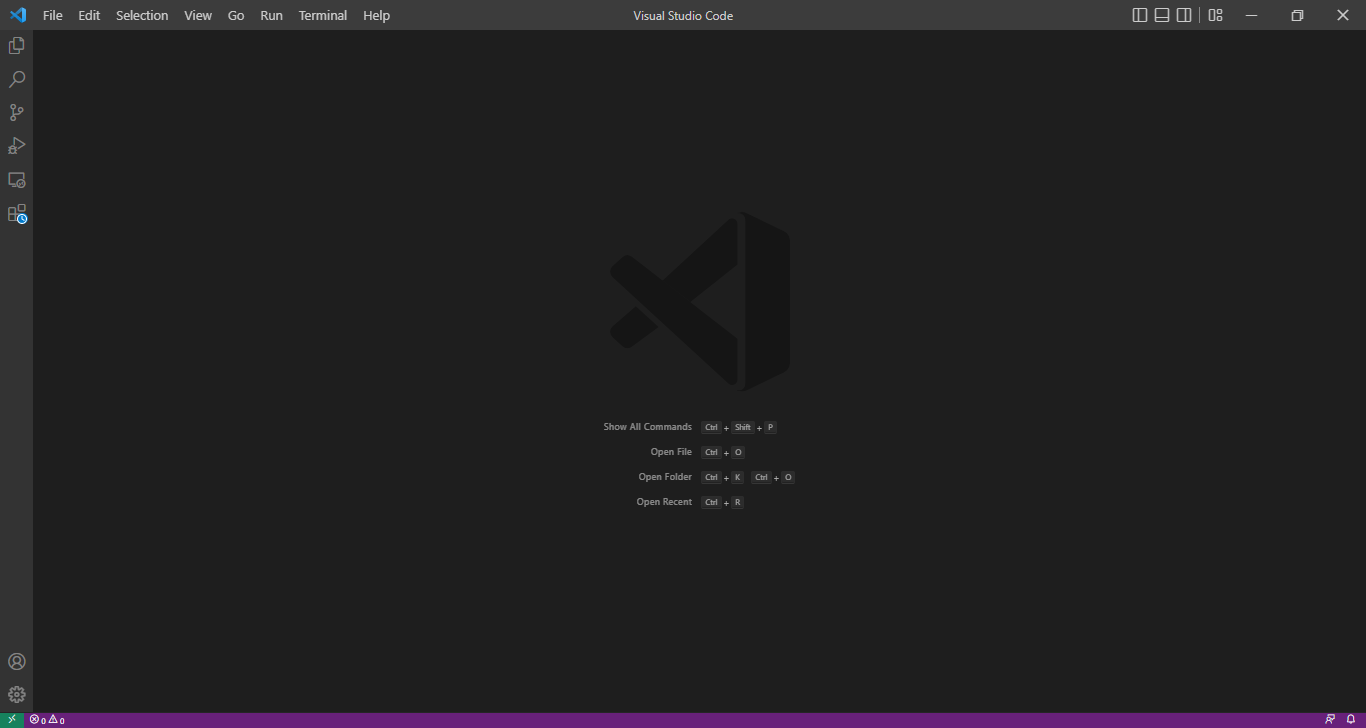Open the Customize Layout dropdown
This screenshot has height=728, width=1366.
click(1215, 15)
